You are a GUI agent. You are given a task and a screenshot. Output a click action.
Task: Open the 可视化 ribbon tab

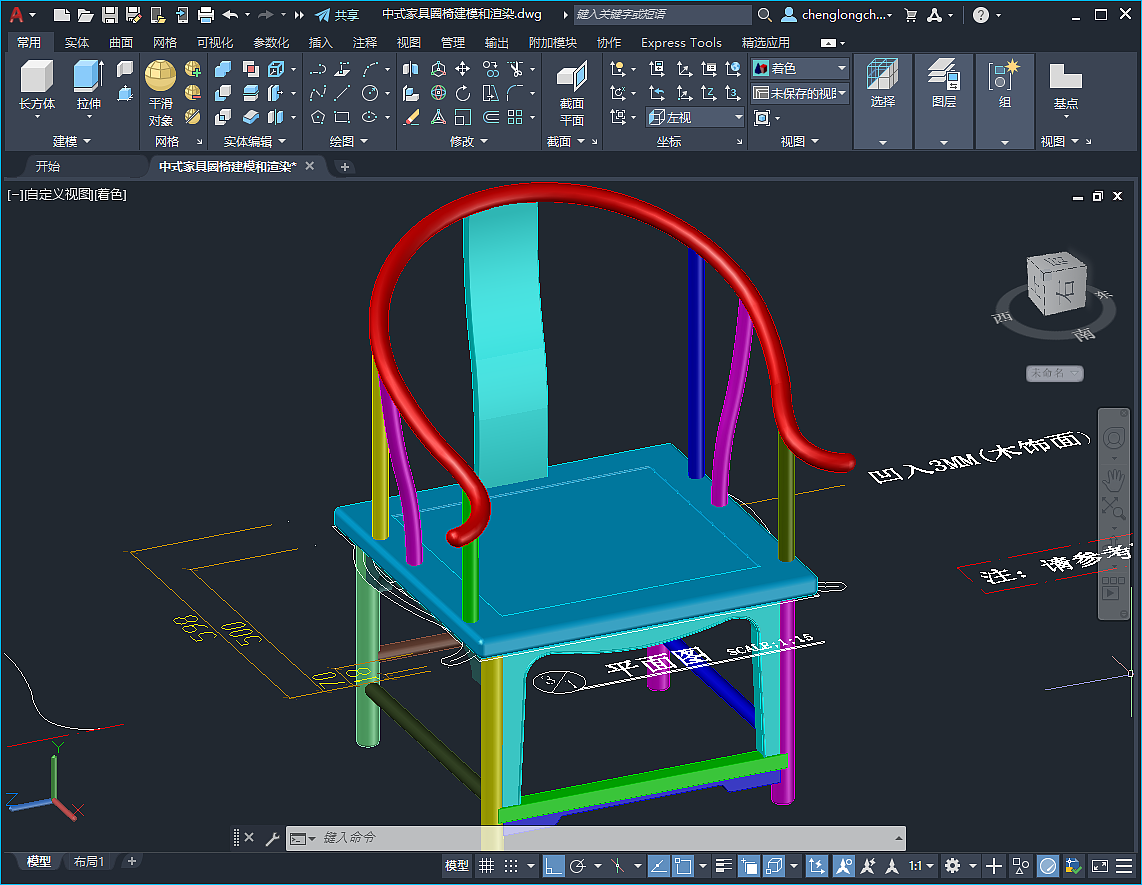point(215,42)
